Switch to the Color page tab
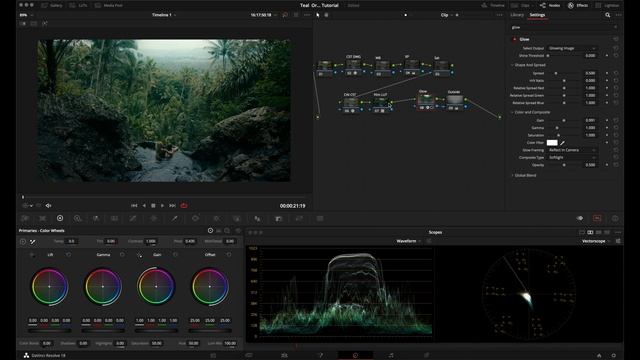The image size is (640, 360). click(355, 356)
